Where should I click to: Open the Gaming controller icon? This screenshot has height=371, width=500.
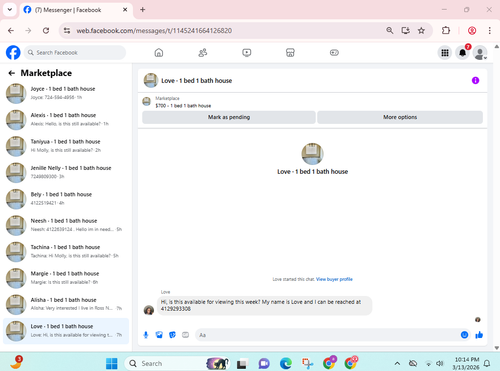[334, 53]
